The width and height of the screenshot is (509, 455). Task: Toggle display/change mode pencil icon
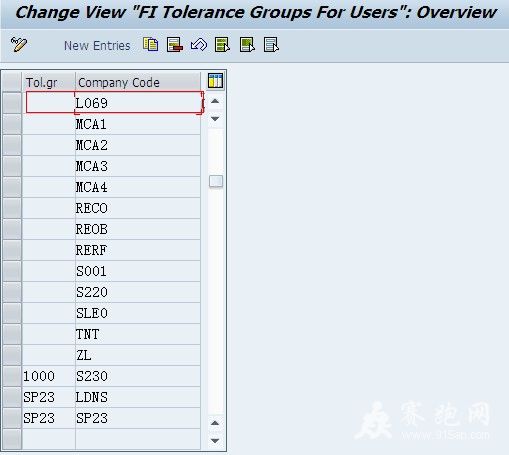[x=19, y=45]
